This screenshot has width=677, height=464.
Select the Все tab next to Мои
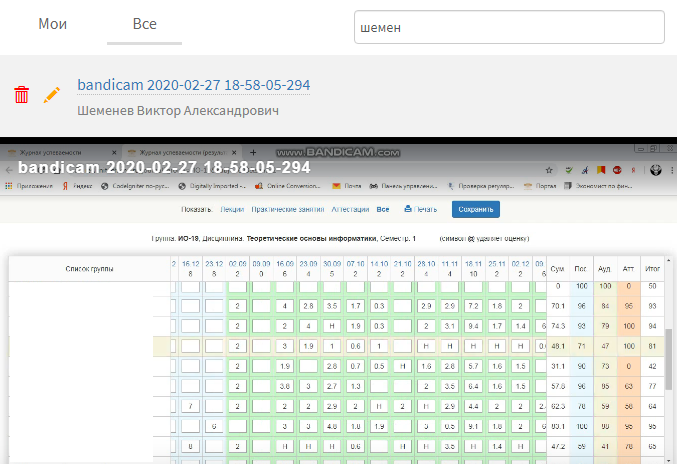tap(145, 24)
